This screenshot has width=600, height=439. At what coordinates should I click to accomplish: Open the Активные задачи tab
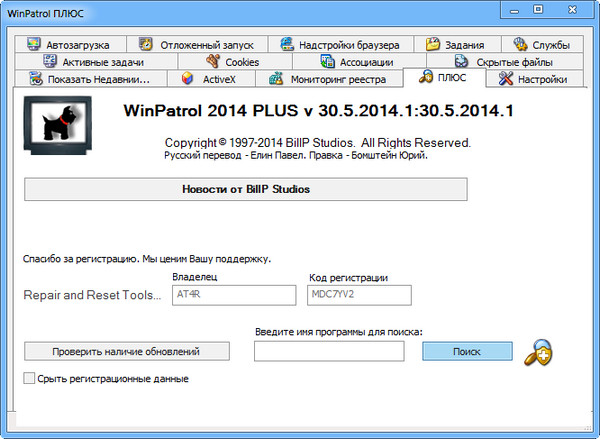pos(100,62)
